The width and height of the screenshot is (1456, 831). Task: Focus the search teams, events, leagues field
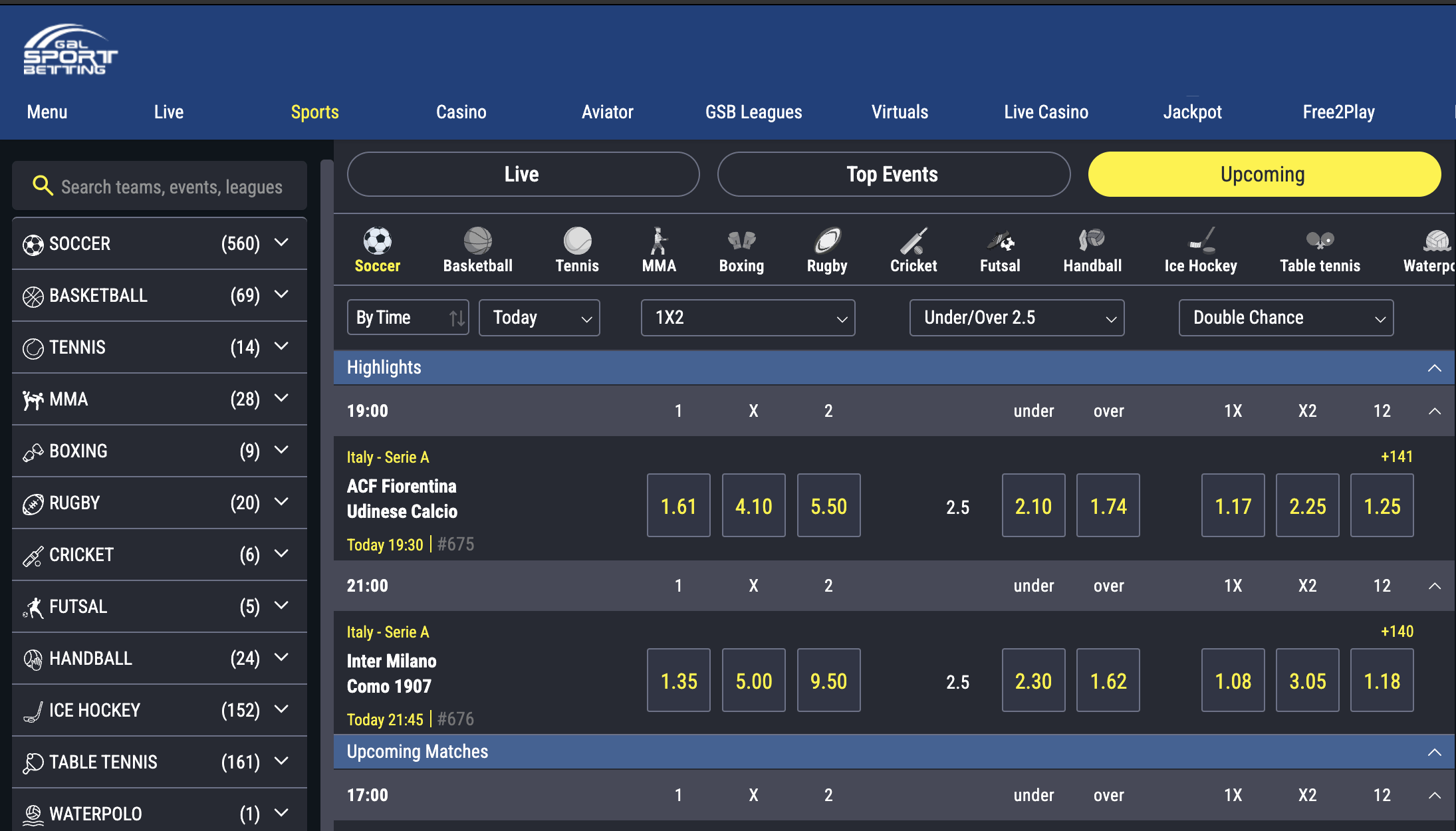[172, 187]
